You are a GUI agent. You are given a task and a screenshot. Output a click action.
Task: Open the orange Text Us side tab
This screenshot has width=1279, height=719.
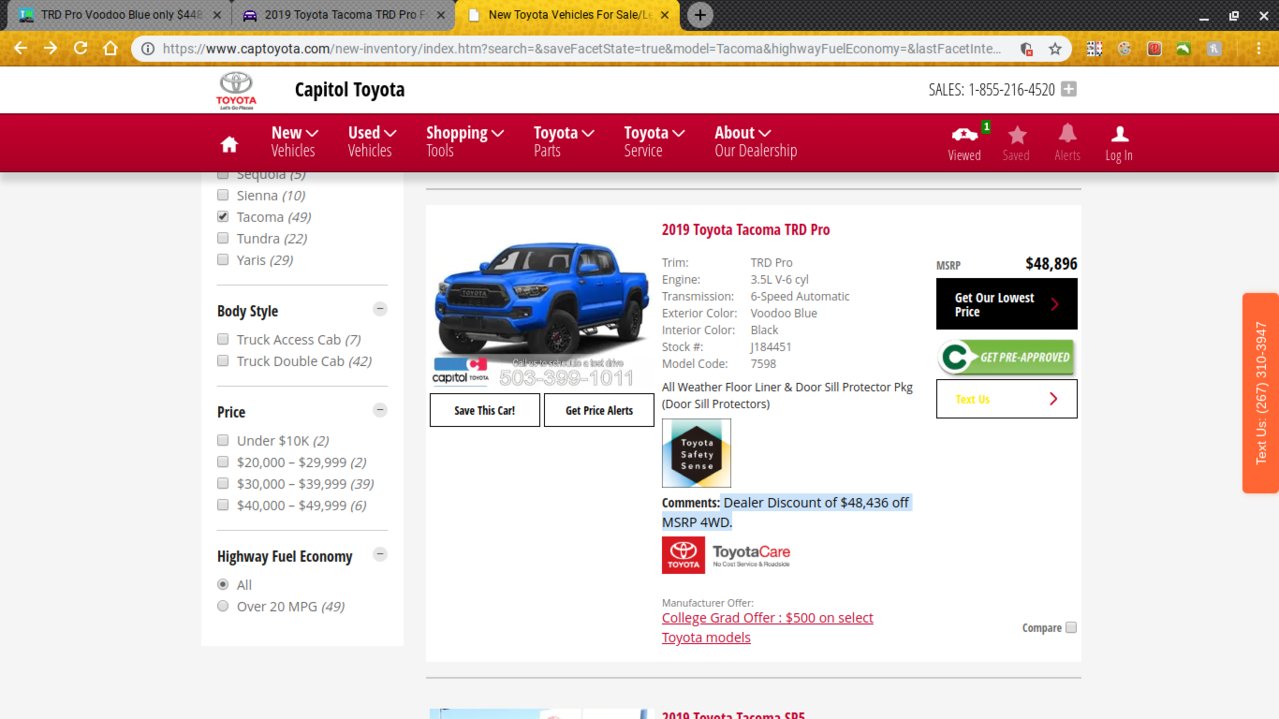click(1260, 393)
